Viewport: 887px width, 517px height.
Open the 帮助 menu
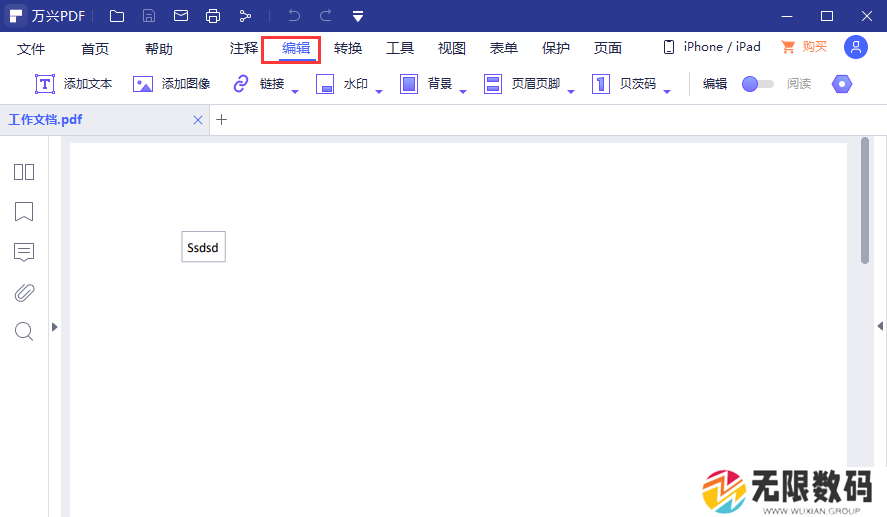(x=159, y=49)
